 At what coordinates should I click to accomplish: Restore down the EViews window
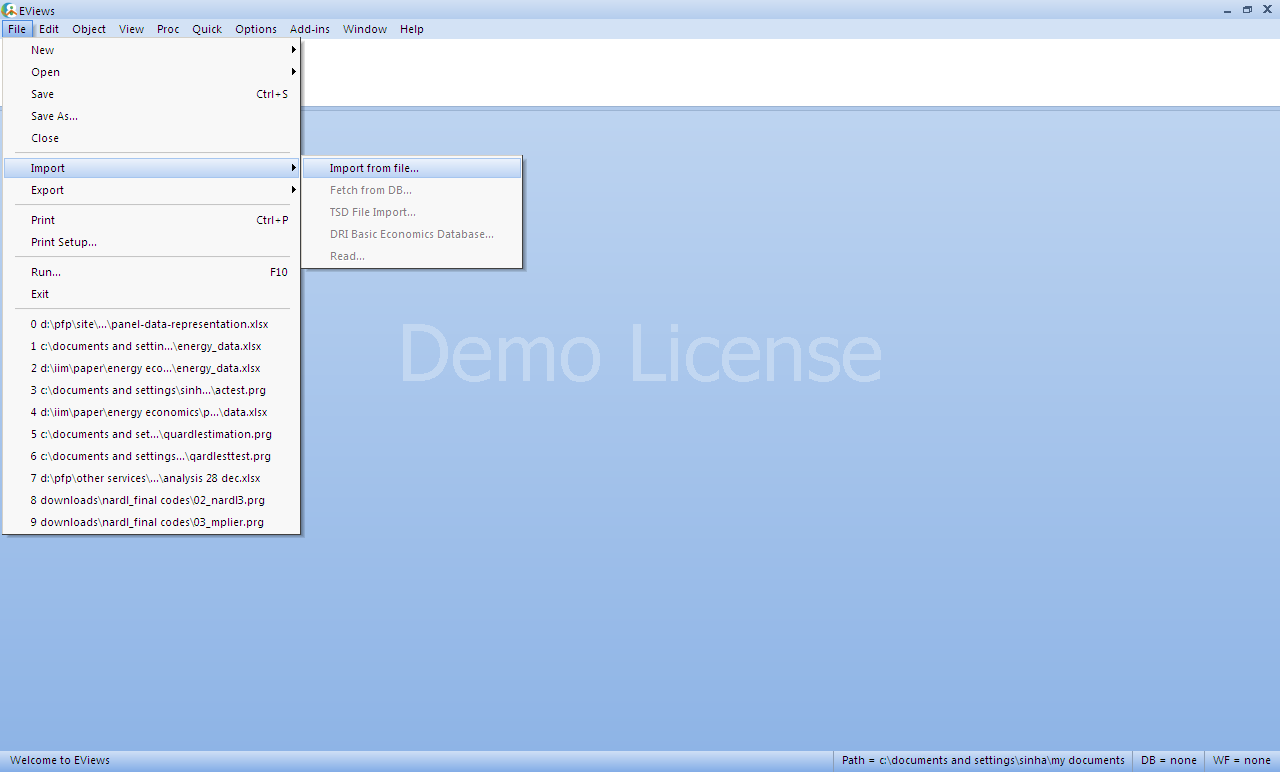pos(1247,9)
